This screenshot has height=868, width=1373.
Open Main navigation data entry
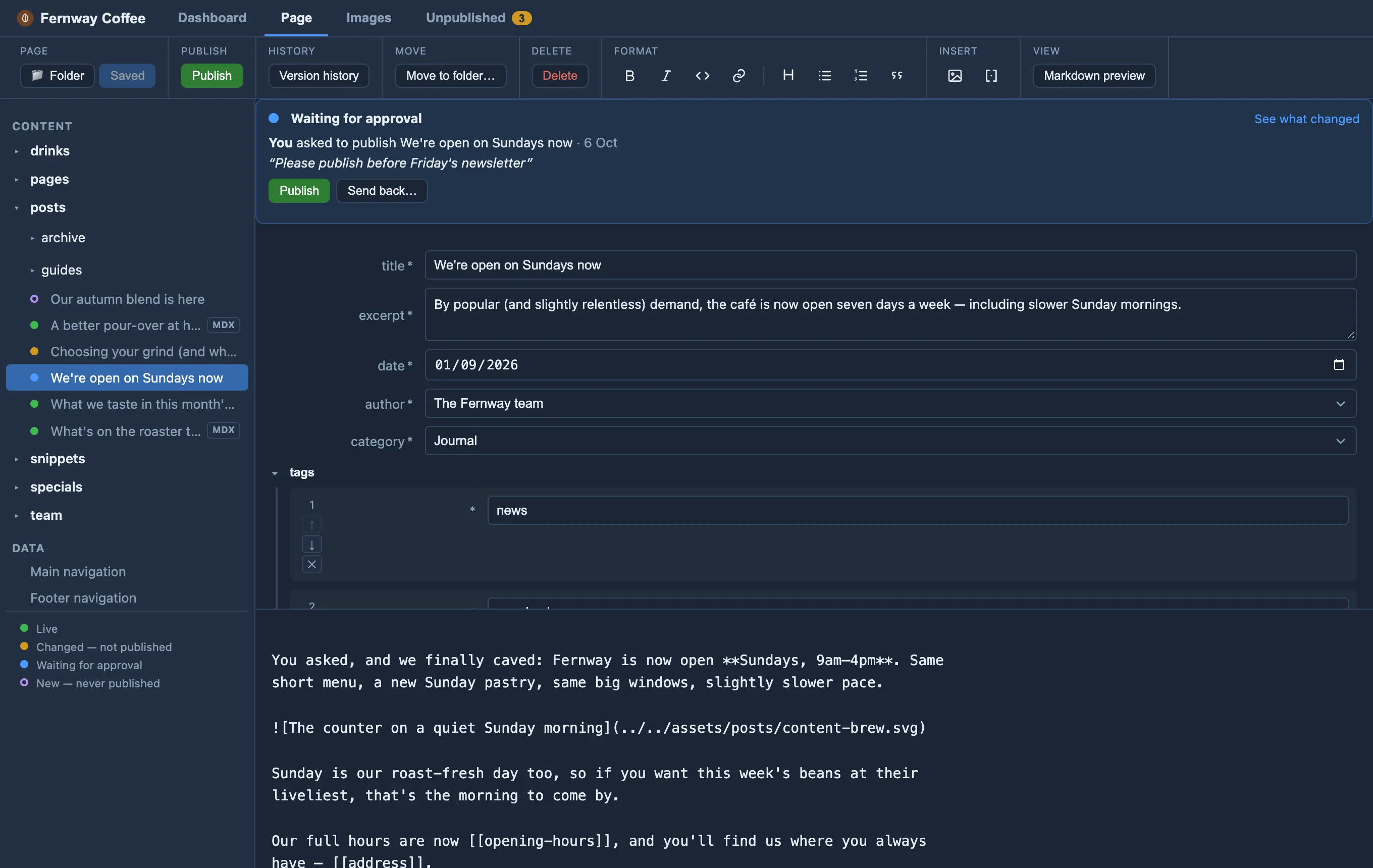click(78, 572)
